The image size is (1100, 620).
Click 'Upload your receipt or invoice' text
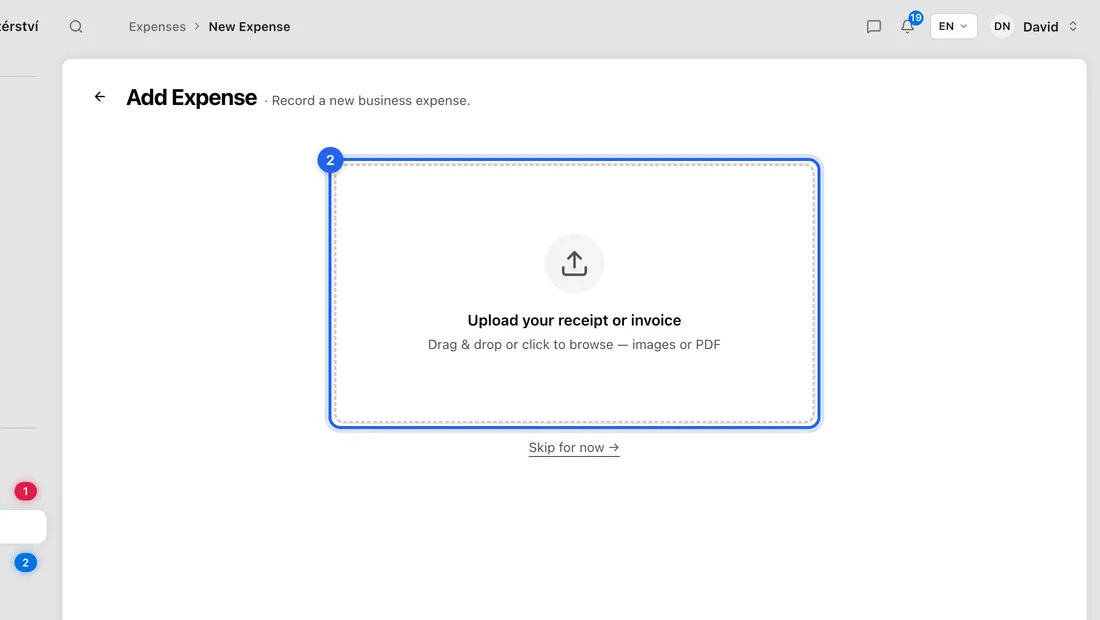(x=574, y=321)
